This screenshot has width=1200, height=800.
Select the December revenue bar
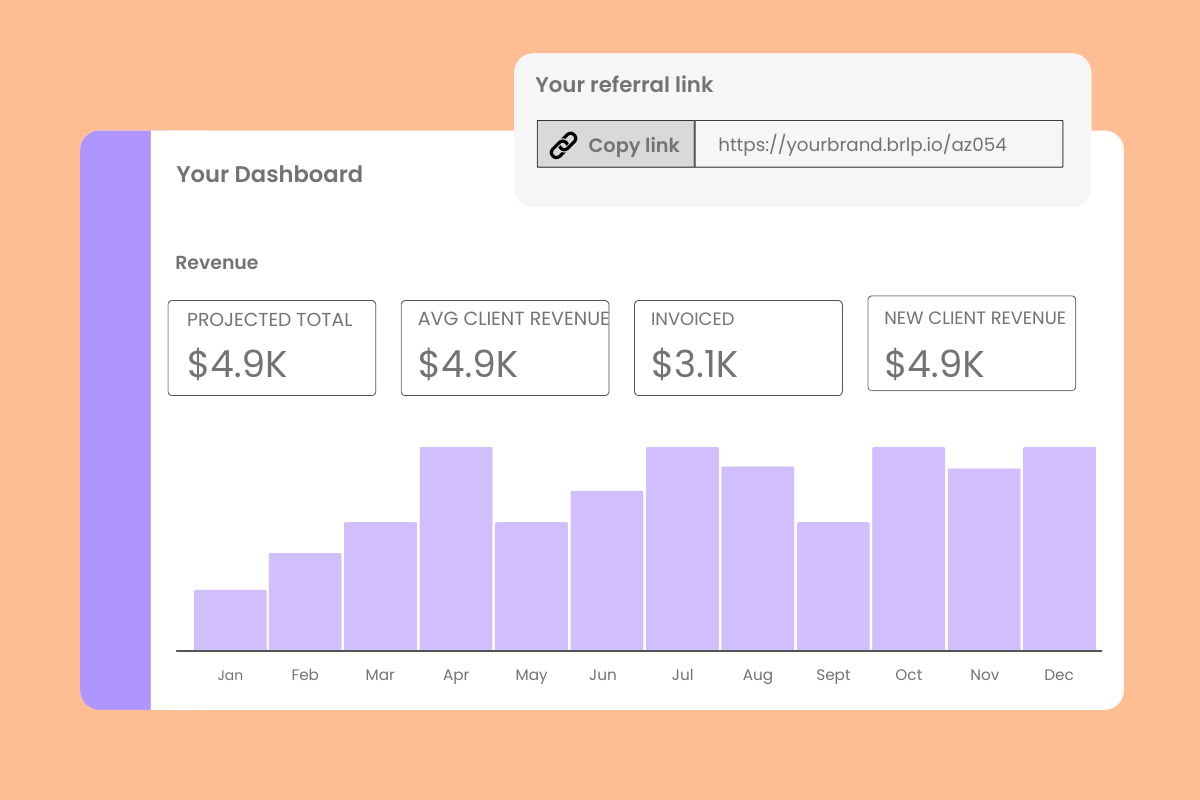1059,548
